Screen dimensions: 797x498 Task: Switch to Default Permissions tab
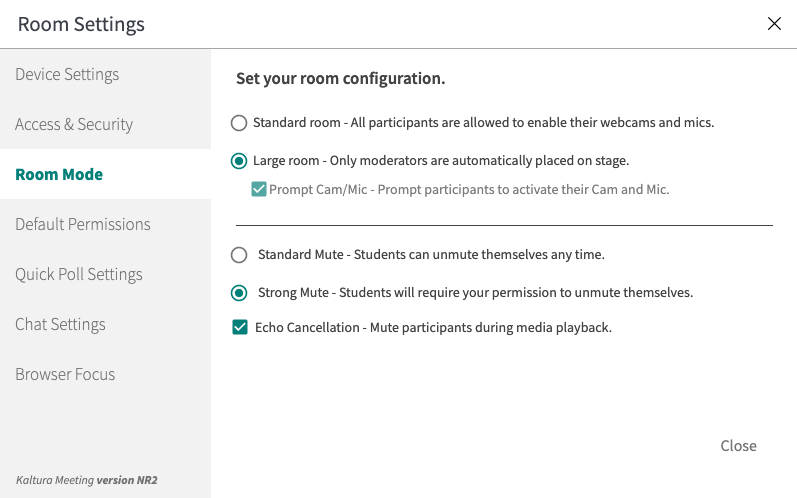(x=83, y=225)
